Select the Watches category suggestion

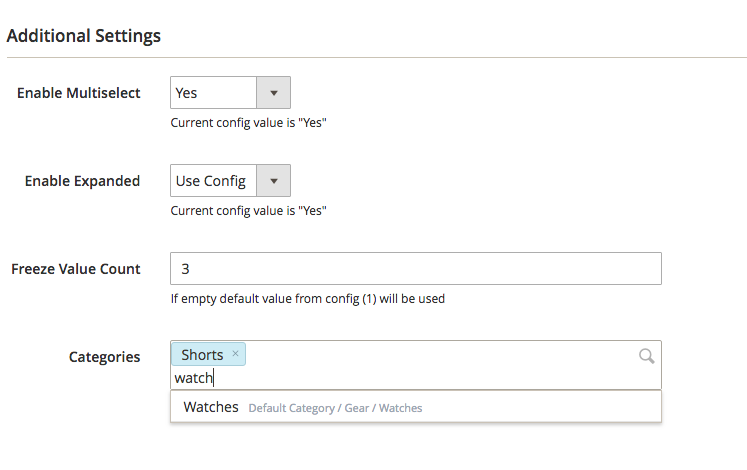(x=415, y=407)
